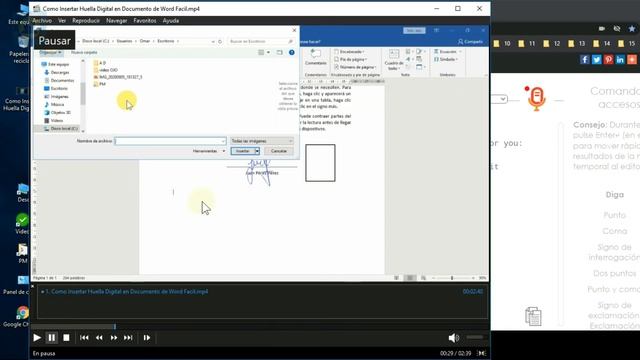Adjust the volume slider in the player
The image size is (640, 360).
pos(475,337)
